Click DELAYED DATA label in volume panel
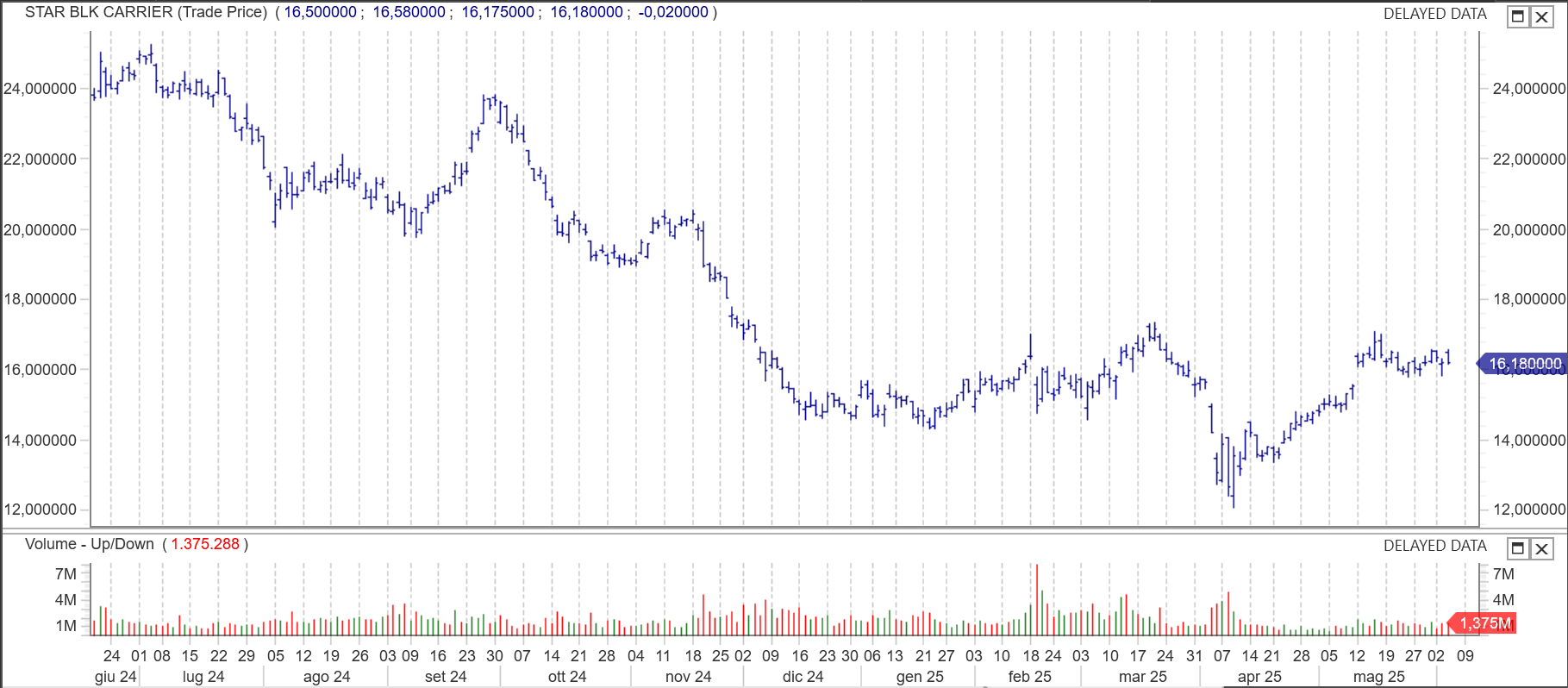1568x688 pixels. click(1434, 546)
